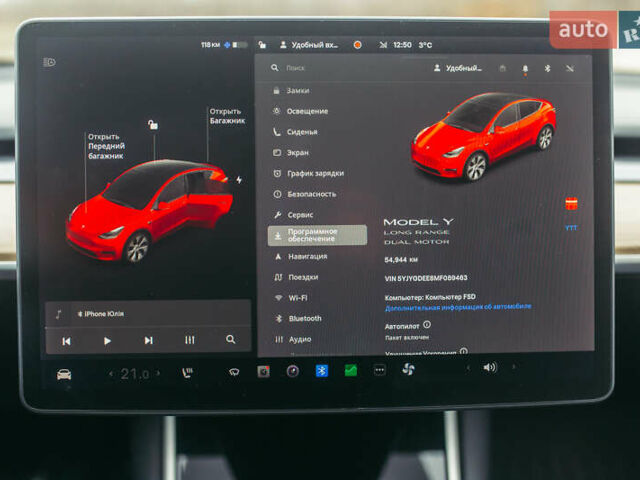
Task: Select the Экран menu item
Action: point(291,153)
